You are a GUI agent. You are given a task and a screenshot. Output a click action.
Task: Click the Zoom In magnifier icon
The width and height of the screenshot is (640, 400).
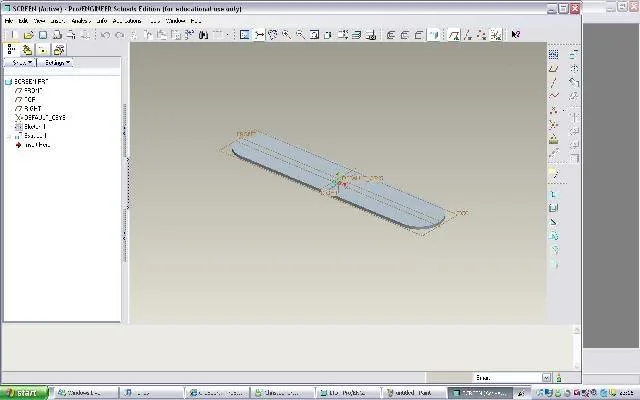(x=286, y=35)
